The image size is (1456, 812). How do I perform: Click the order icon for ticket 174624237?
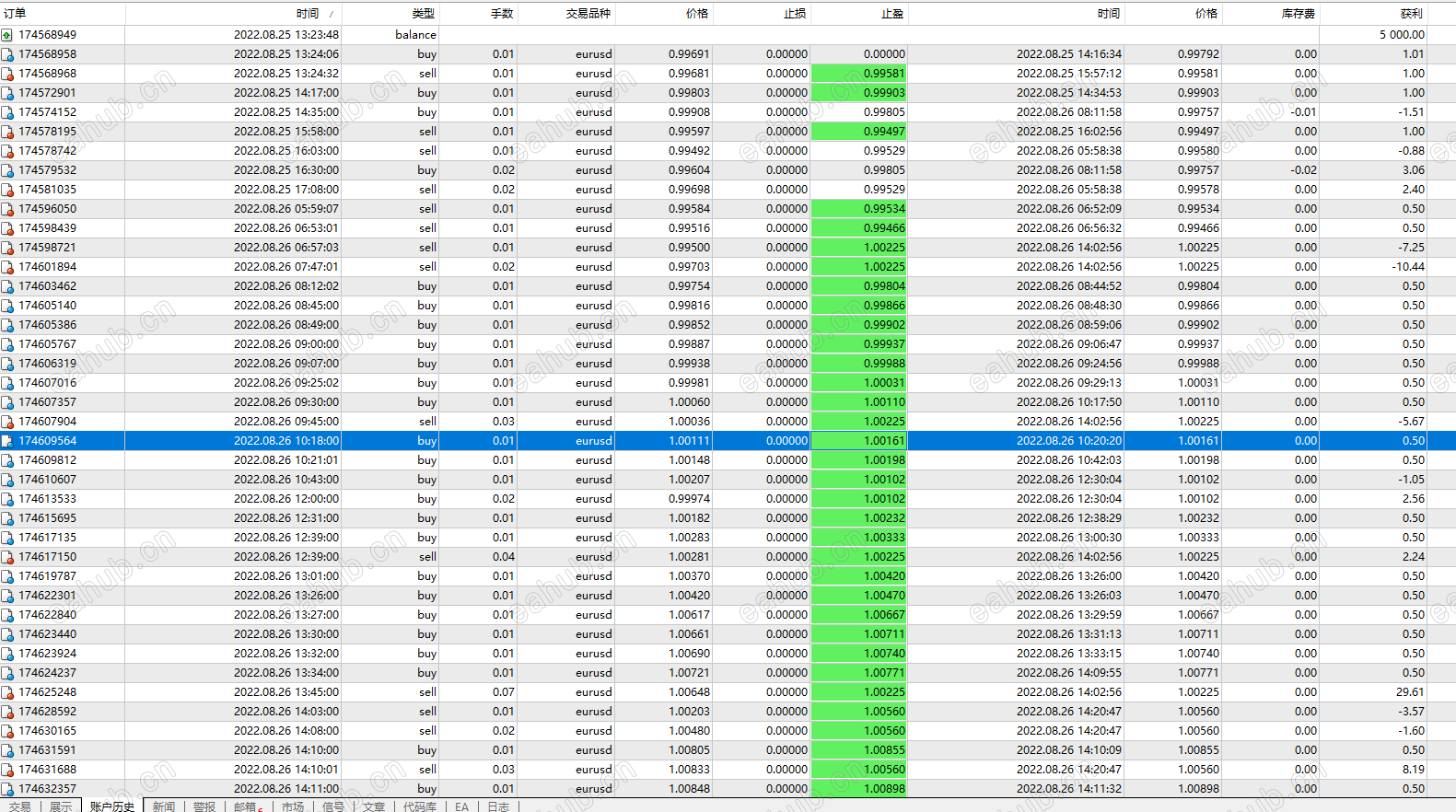[x=6, y=673]
